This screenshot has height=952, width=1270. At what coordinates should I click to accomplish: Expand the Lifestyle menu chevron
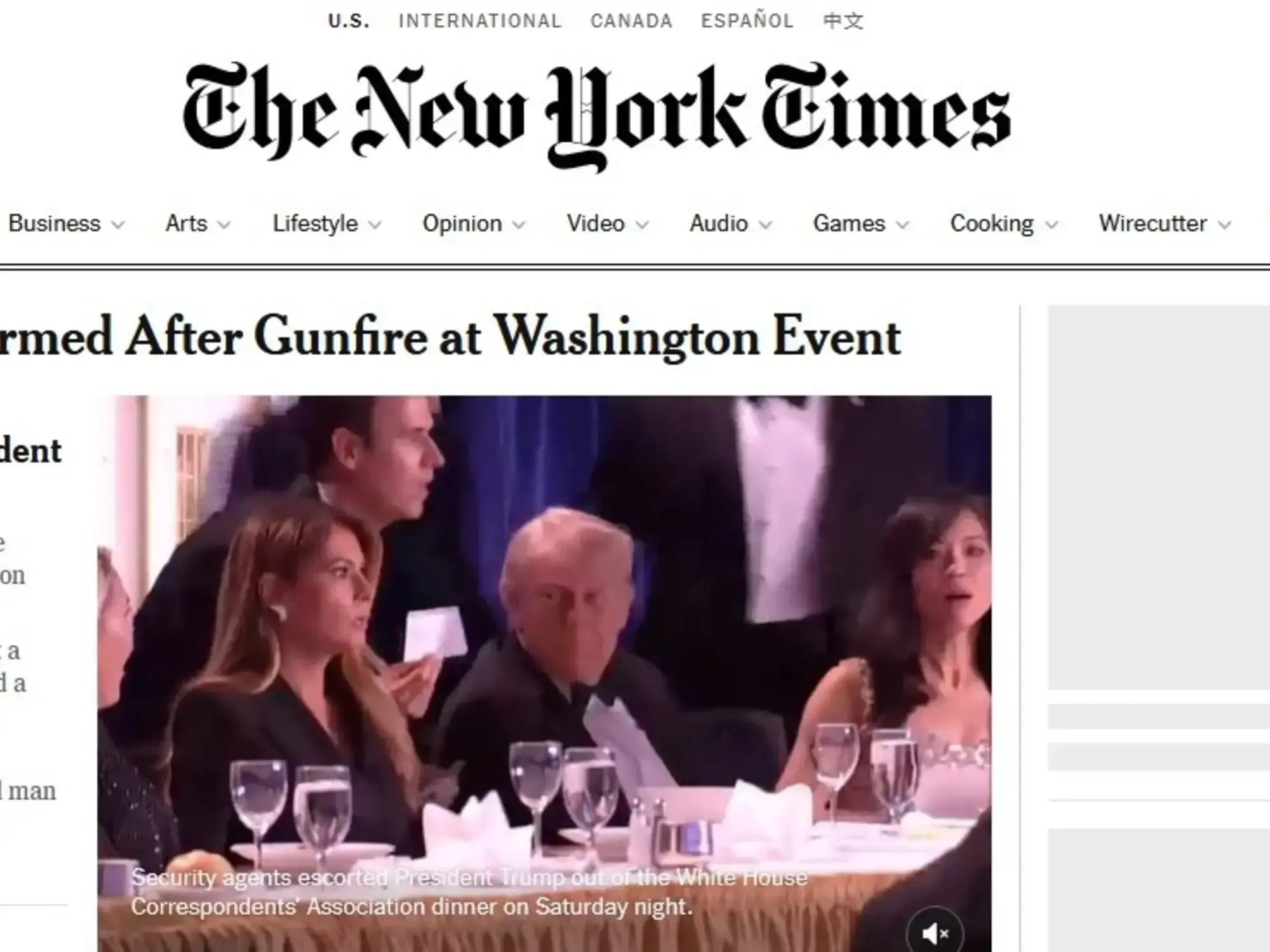375,225
